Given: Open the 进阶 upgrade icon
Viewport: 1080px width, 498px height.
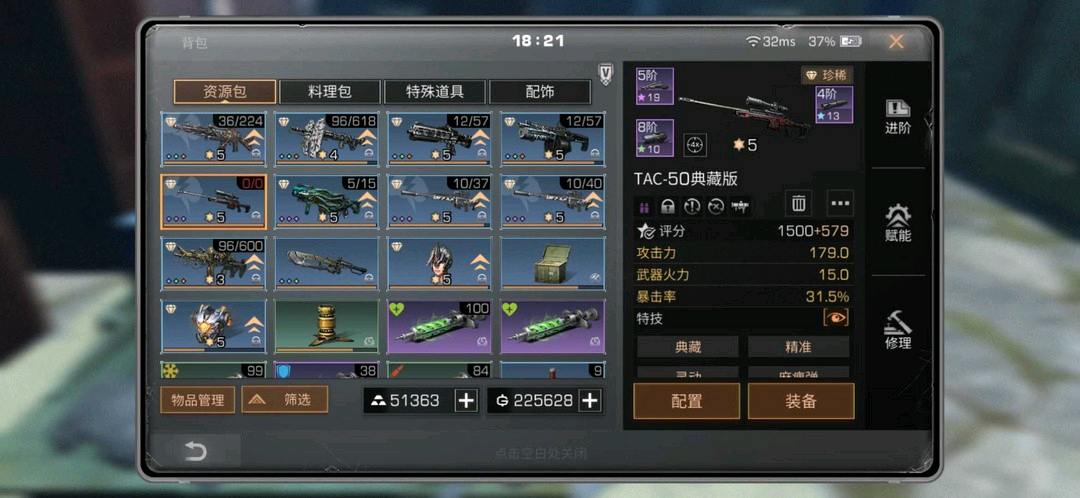Looking at the screenshot, I should [x=897, y=116].
